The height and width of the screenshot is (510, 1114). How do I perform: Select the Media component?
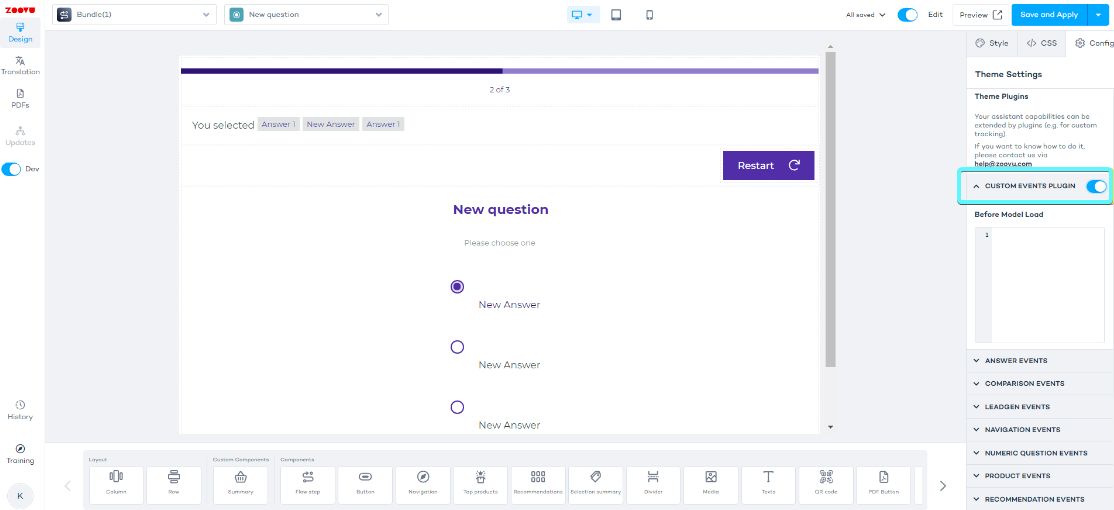(x=711, y=484)
